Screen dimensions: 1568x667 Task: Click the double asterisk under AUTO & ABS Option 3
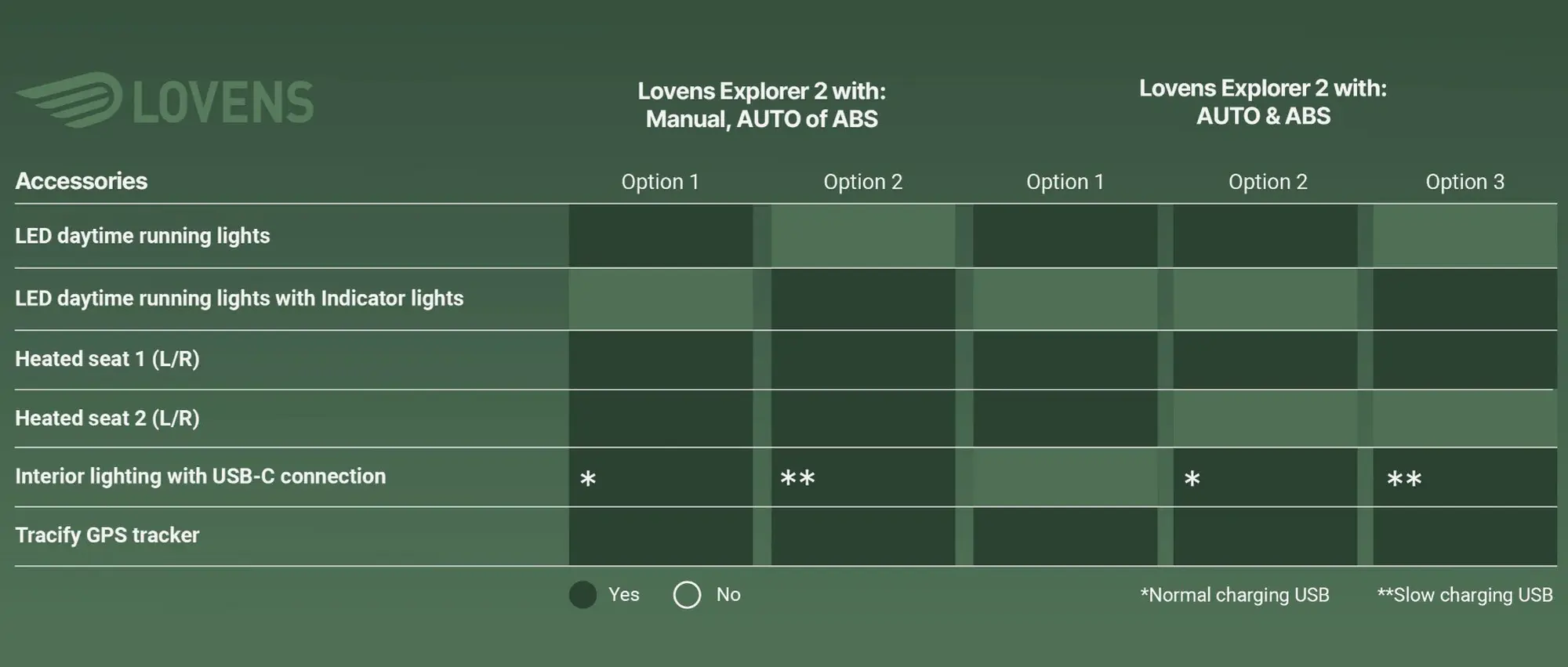click(1403, 478)
